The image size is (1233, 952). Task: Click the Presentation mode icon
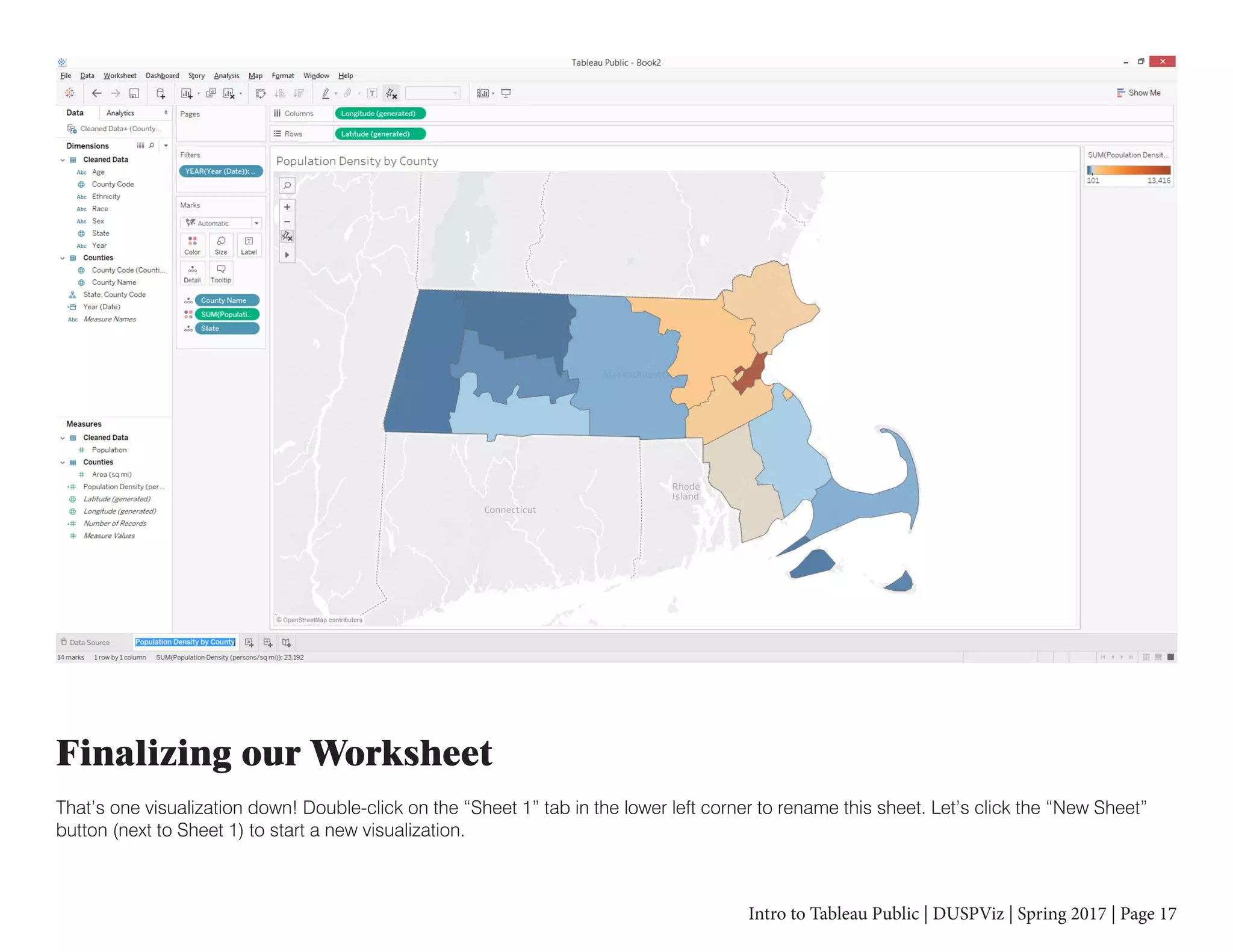(x=506, y=93)
